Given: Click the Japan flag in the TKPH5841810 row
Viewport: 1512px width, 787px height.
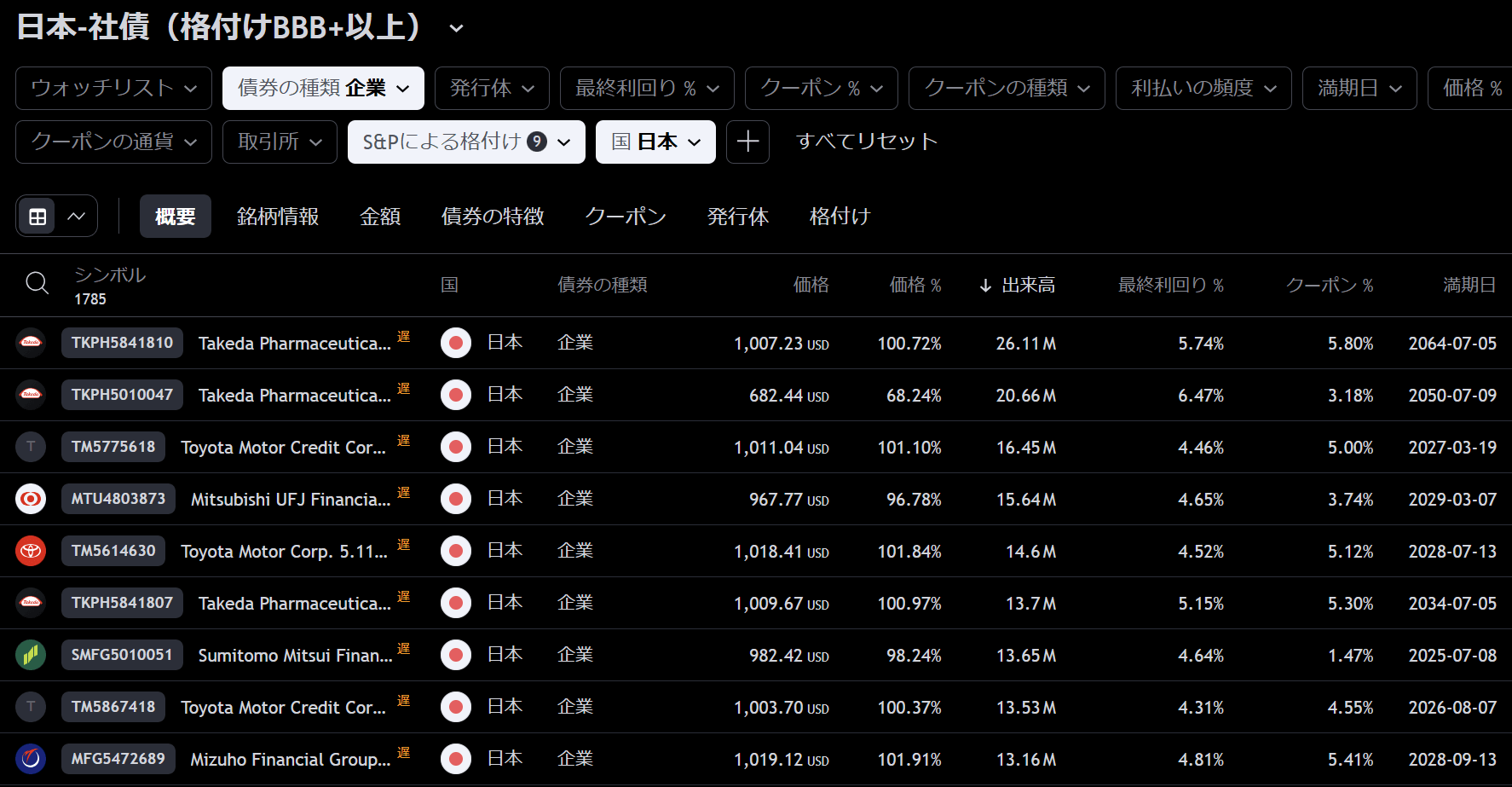Looking at the screenshot, I should click(x=456, y=343).
